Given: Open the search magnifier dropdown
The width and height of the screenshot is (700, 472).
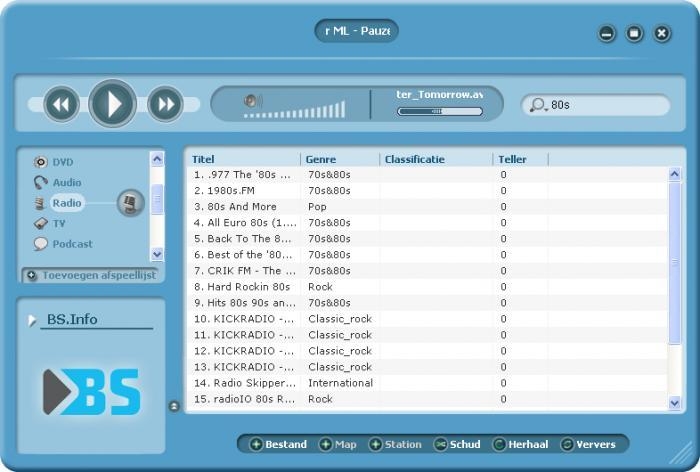Looking at the screenshot, I should click(x=538, y=105).
